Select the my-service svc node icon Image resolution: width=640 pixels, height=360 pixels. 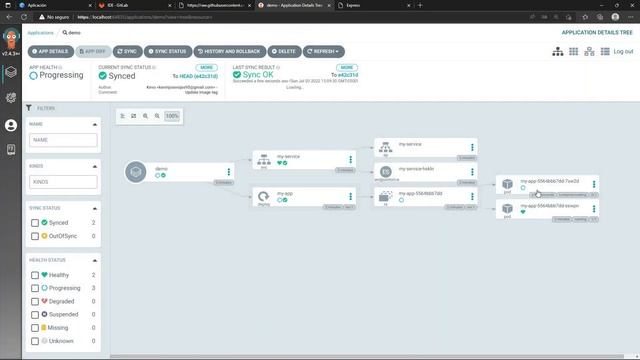point(264,159)
